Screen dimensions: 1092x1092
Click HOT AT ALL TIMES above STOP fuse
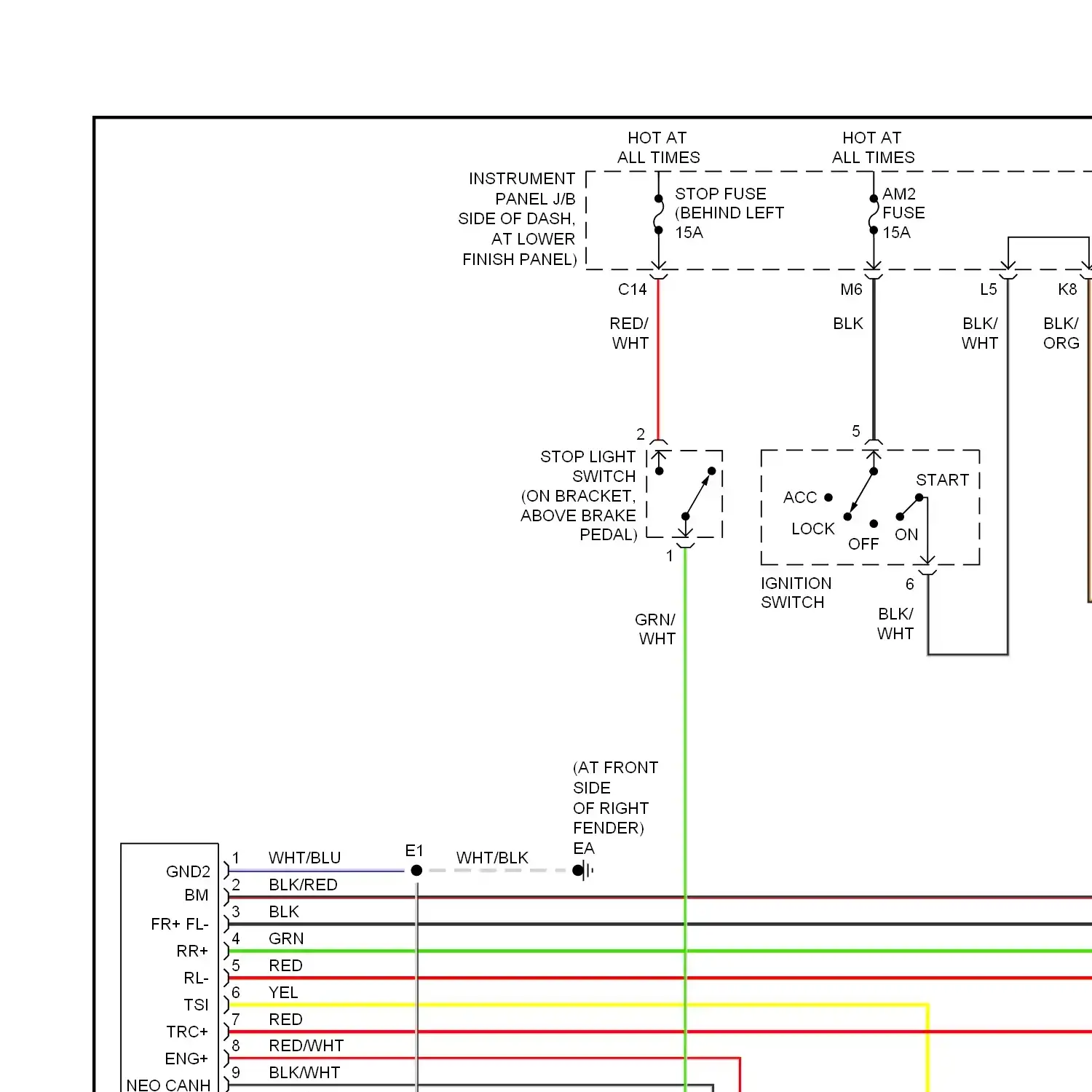[x=658, y=148]
